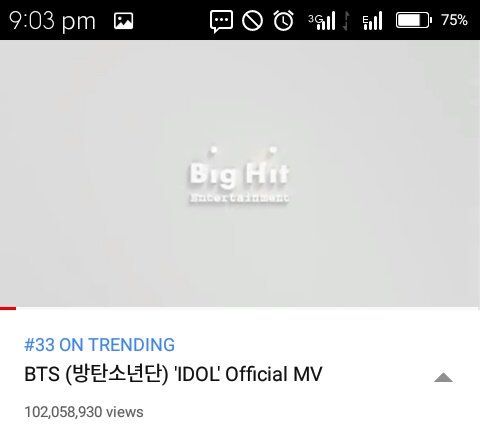Seek using the red video progress bar
The width and height of the screenshot is (480, 437).
pos(8,308)
